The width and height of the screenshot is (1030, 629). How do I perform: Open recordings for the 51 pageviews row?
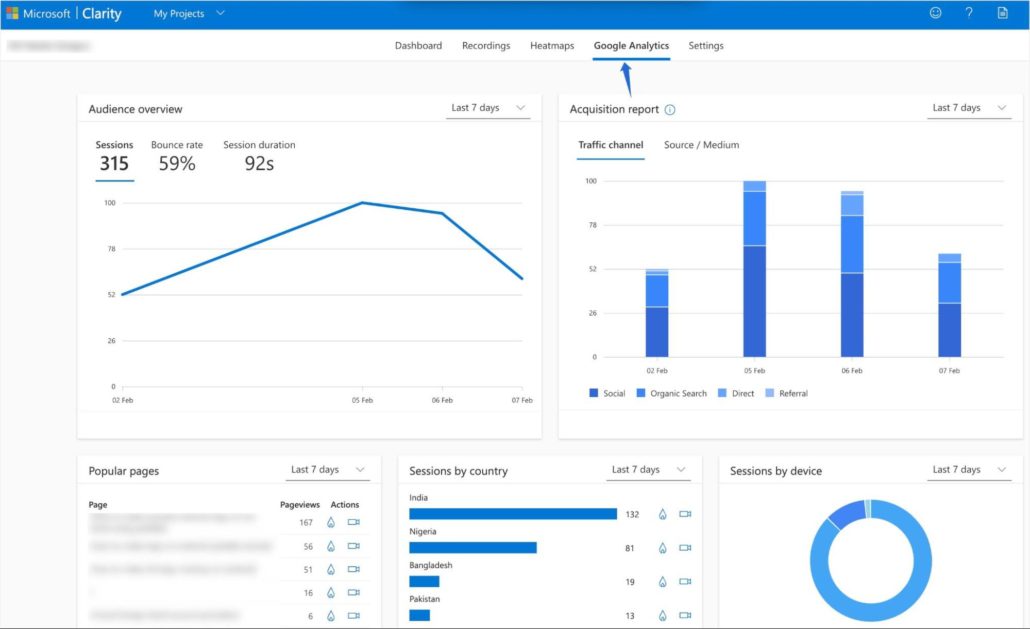[x=353, y=569]
